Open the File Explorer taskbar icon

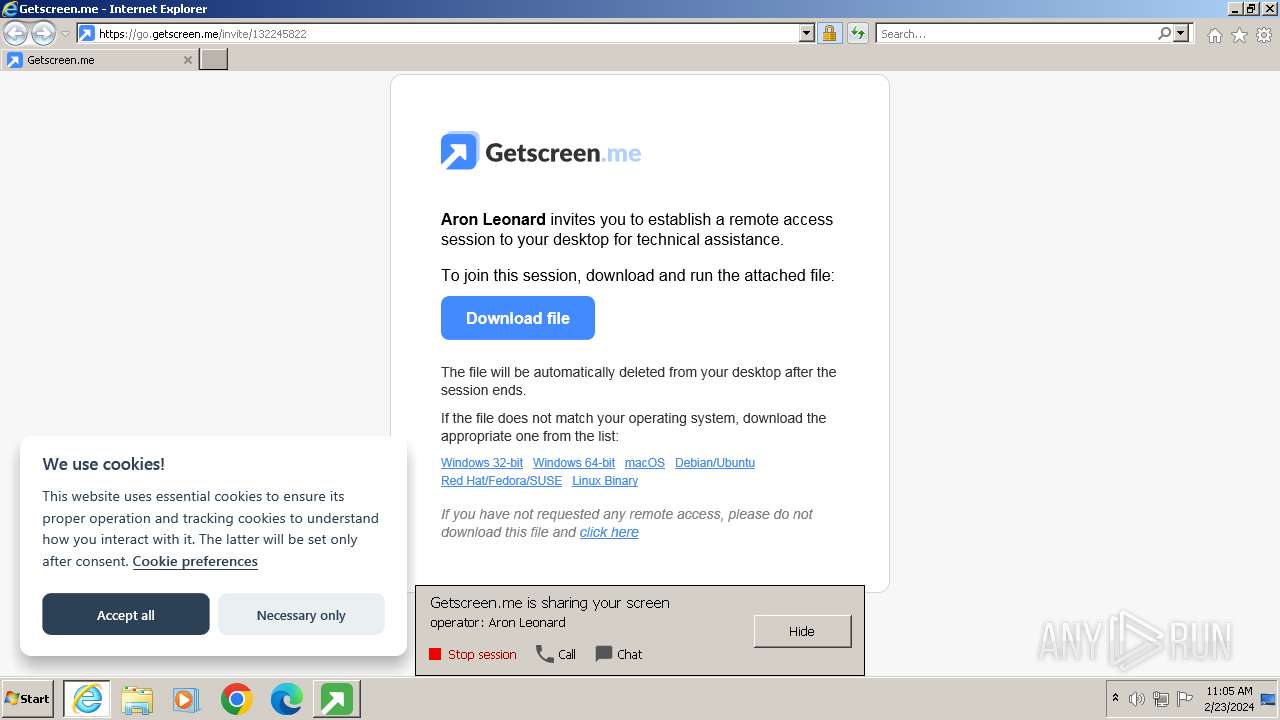click(137, 699)
